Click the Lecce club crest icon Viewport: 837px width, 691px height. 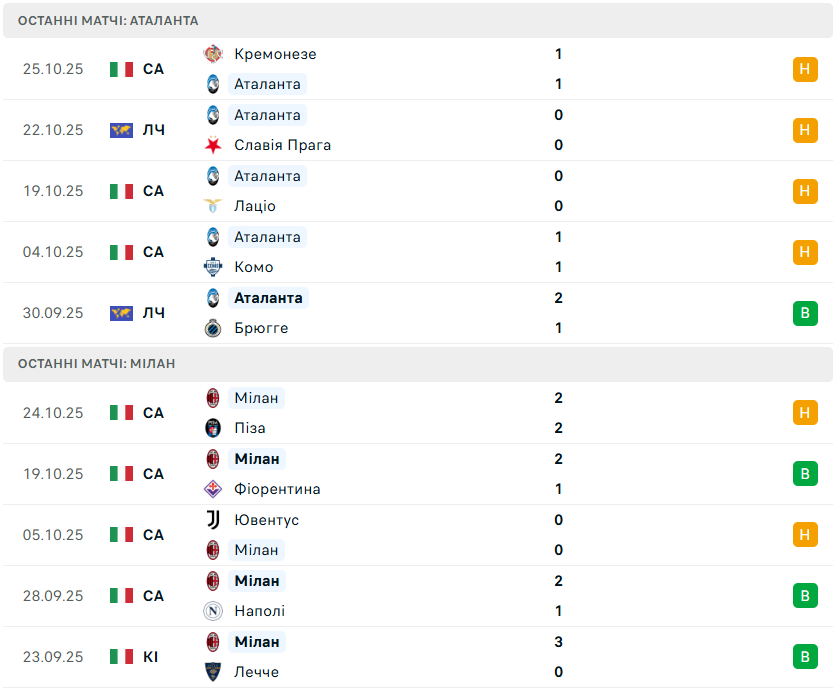pyautogui.click(x=212, y=672)
